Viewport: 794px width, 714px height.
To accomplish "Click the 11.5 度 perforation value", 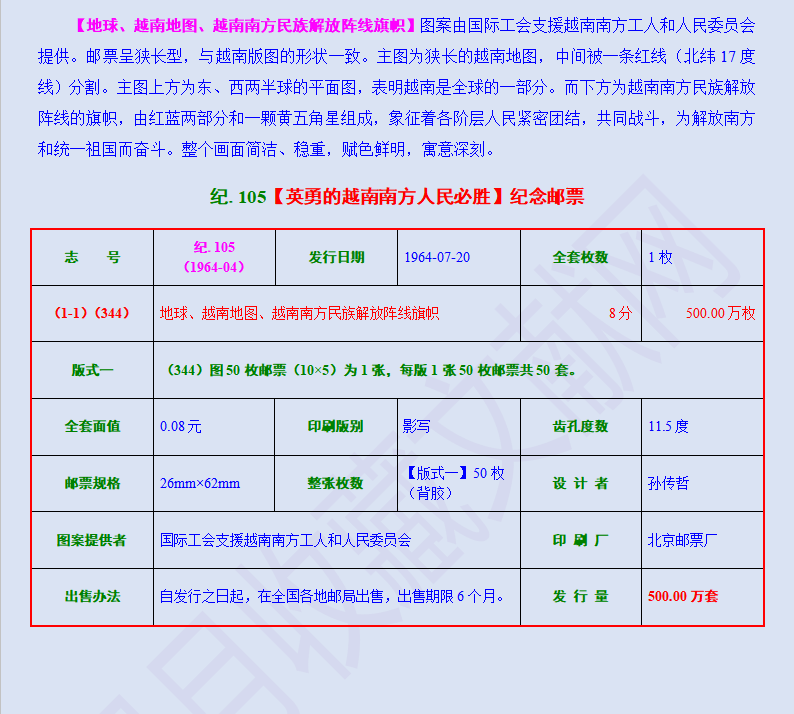I will click(x=668, y=426).
